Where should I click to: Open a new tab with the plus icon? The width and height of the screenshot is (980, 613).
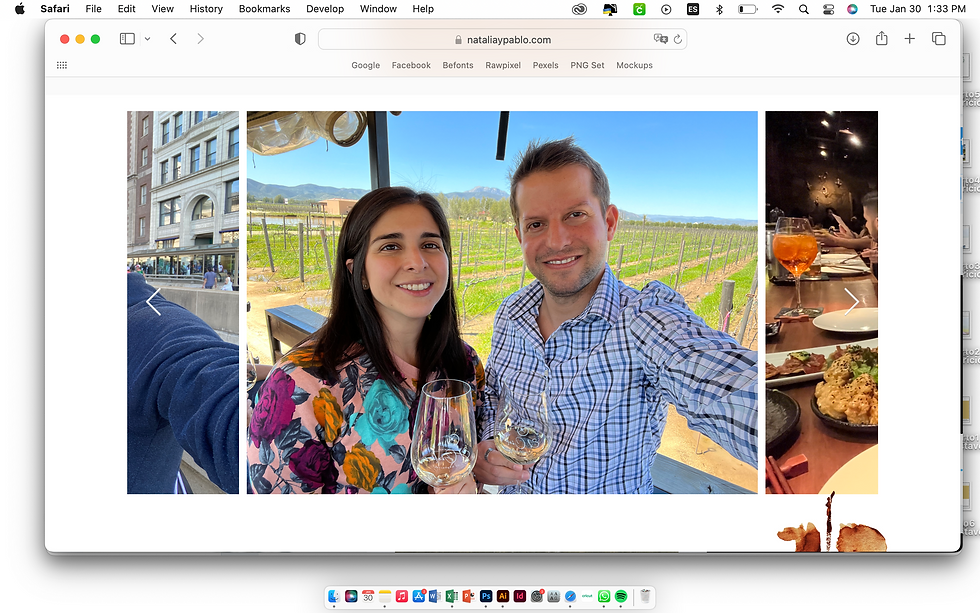point(909,39)
